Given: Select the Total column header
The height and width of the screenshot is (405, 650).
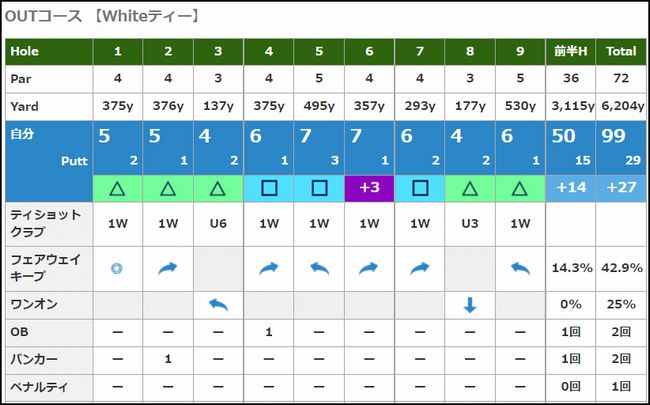Looking at the screenshot, I should (621, 50).
